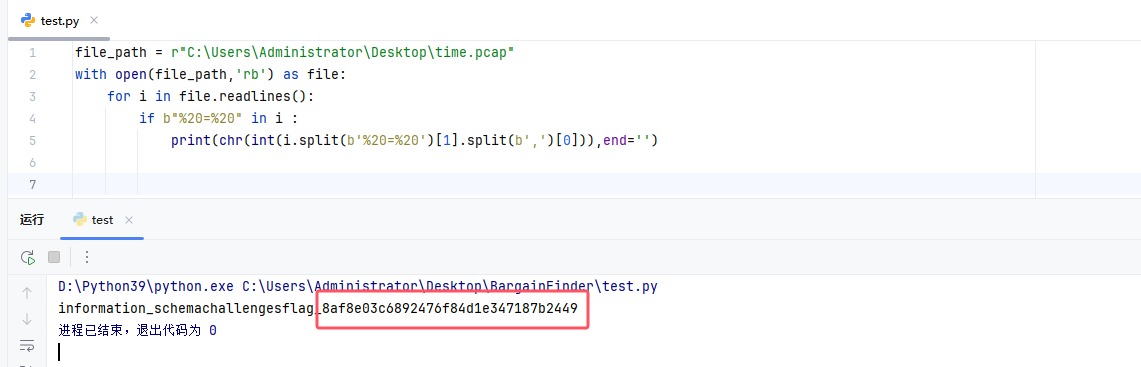Jump up the stack trace arrow
The image size is (1141, 367).
point(27,293)
